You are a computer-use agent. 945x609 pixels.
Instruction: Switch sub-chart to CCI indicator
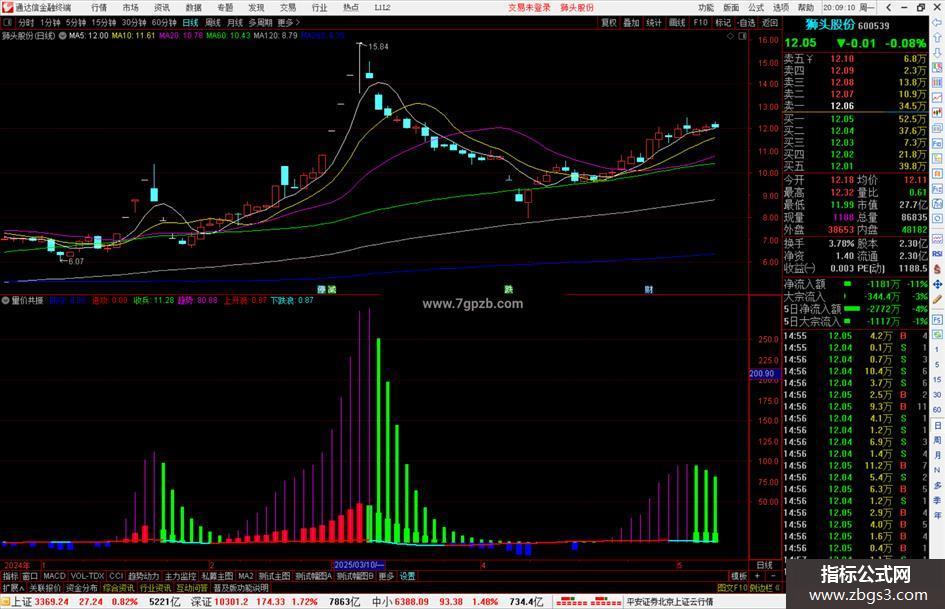[116, 576]
